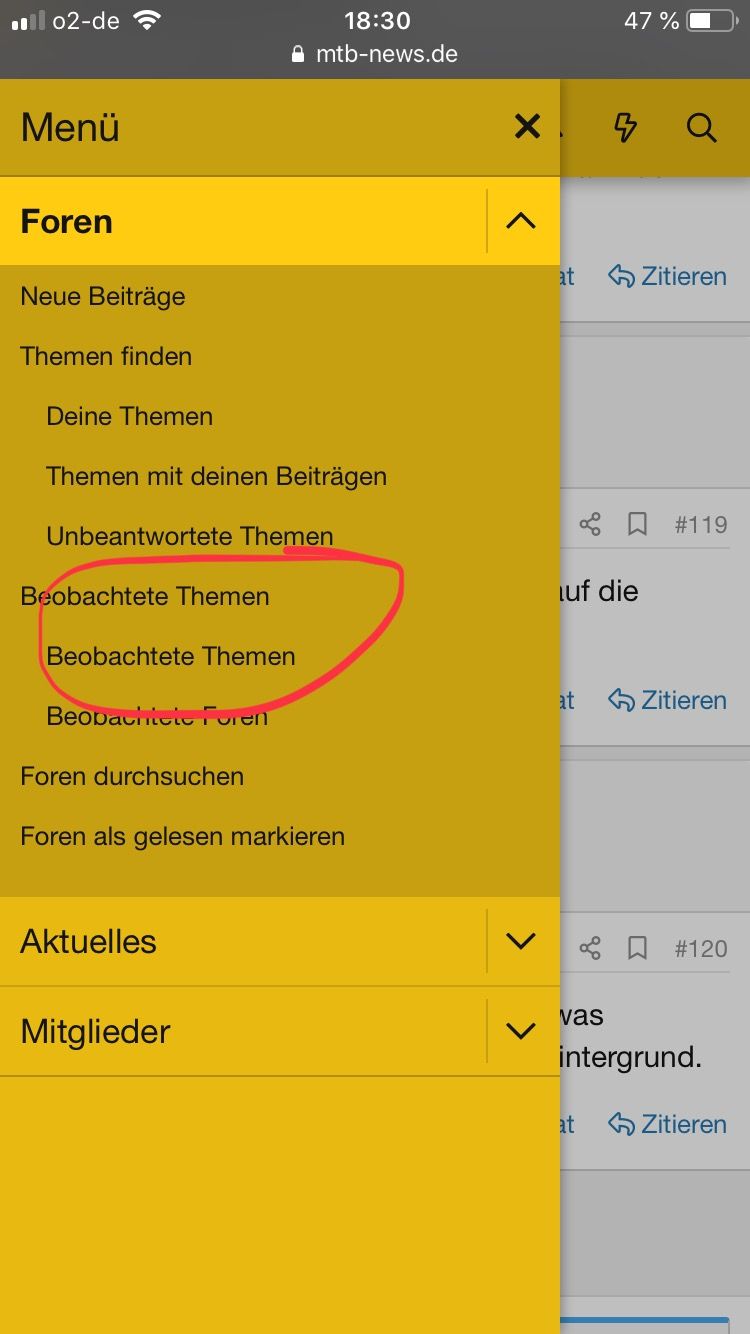Open Neue Beiträge
750x1334 pixels.
(103, 296)
